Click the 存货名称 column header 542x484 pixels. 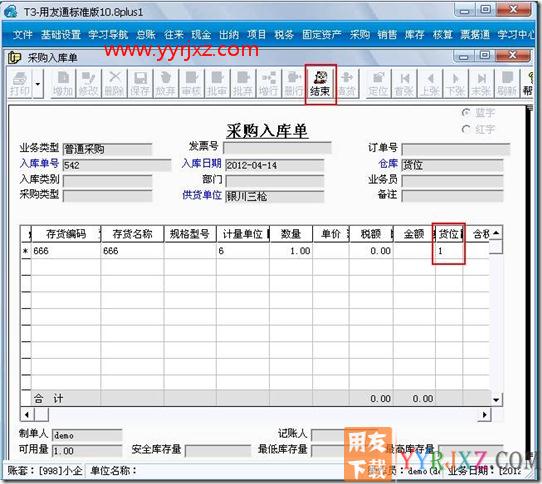coord(132,234)
